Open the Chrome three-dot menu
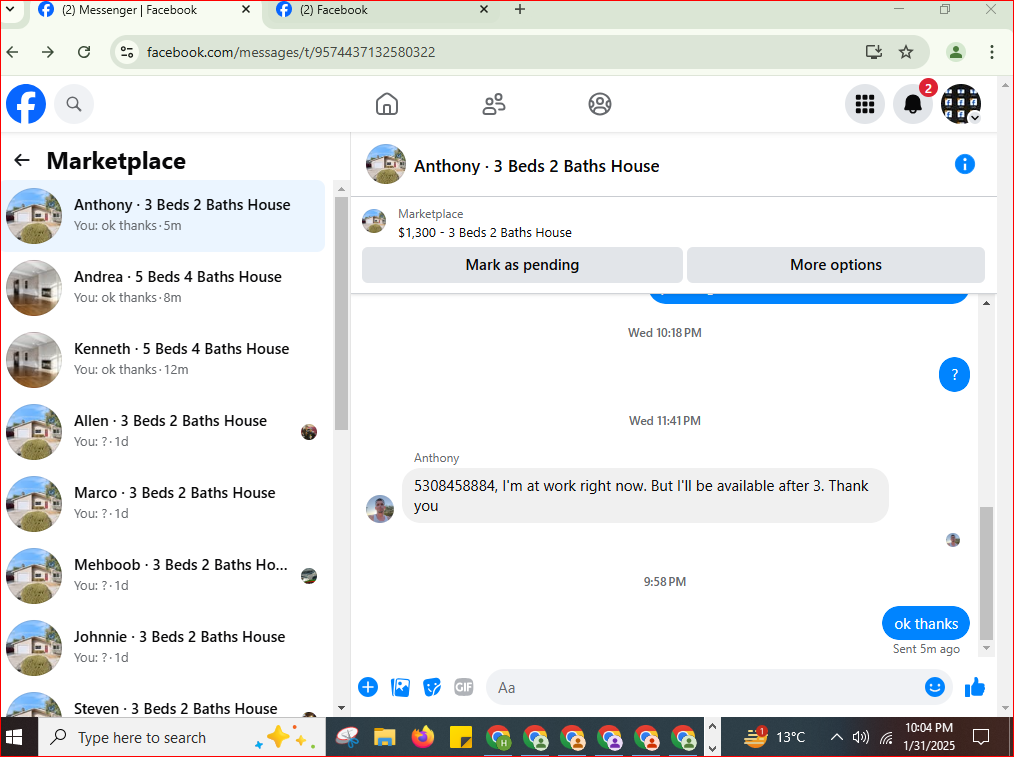 (991, 52)
